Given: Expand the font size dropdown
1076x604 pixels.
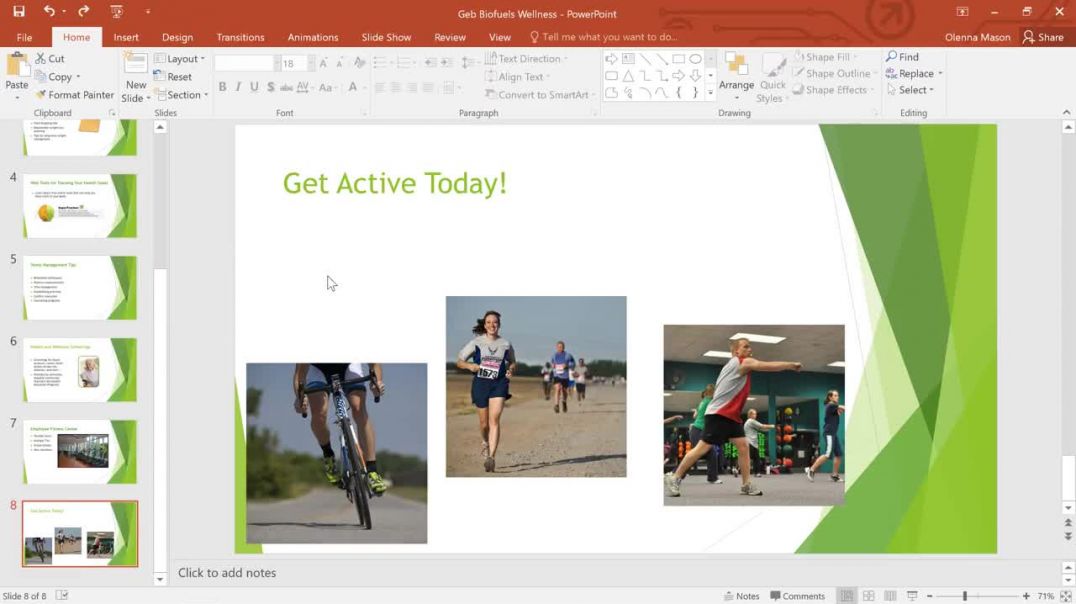Looking at the screenshot, I should [311, 63].
